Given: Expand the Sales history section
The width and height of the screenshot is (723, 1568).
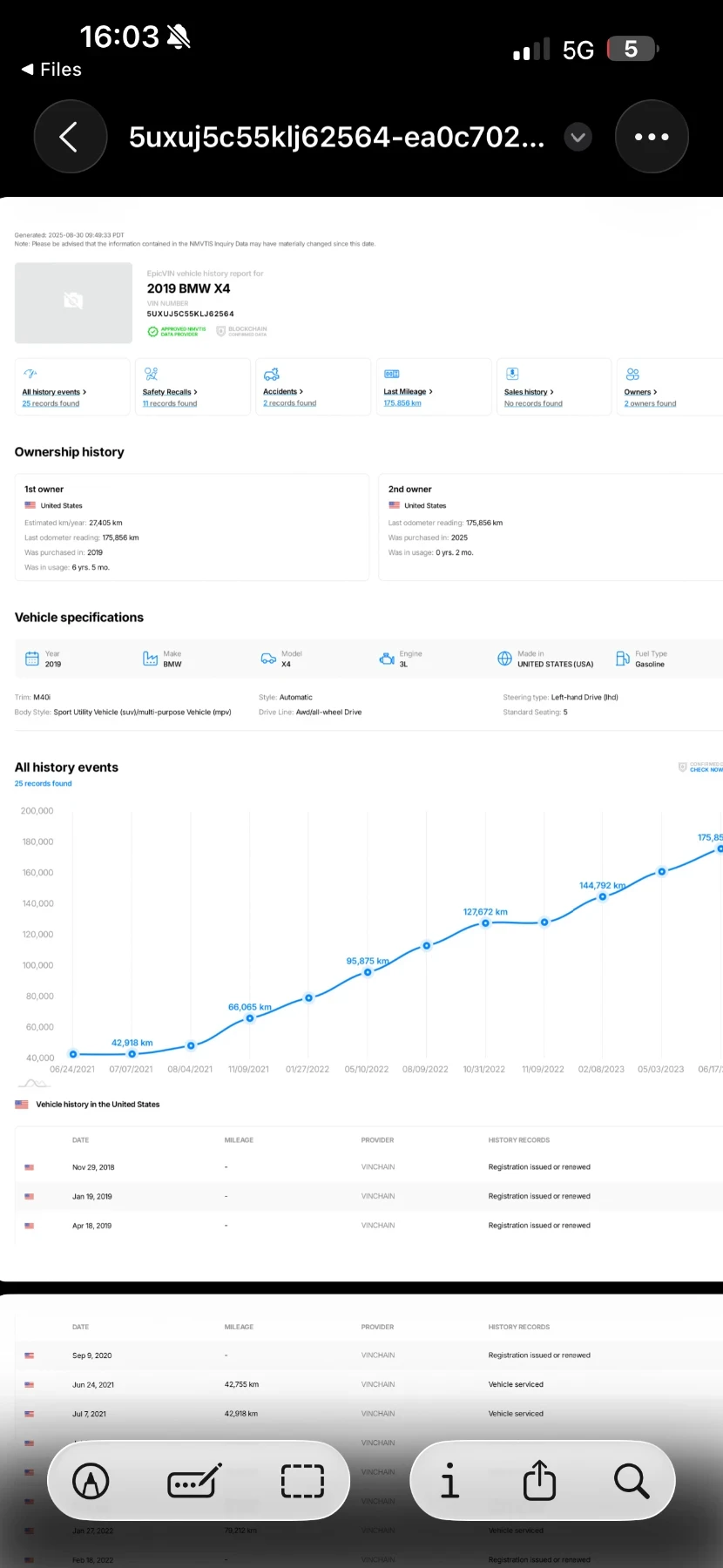Looking at the screenshot, I should [529, 392].
